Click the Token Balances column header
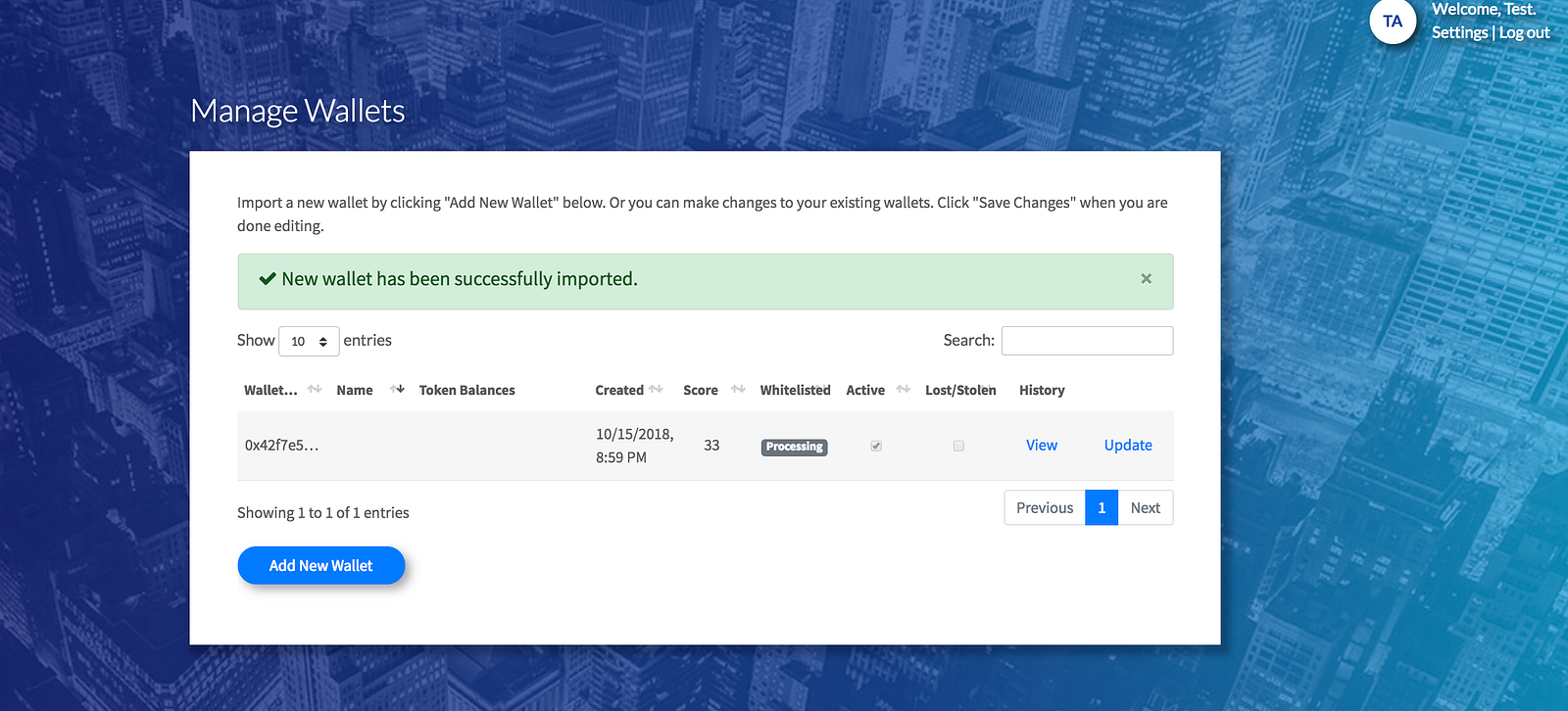The height and width of the screenshot is (711, 1568). (466, 390)
